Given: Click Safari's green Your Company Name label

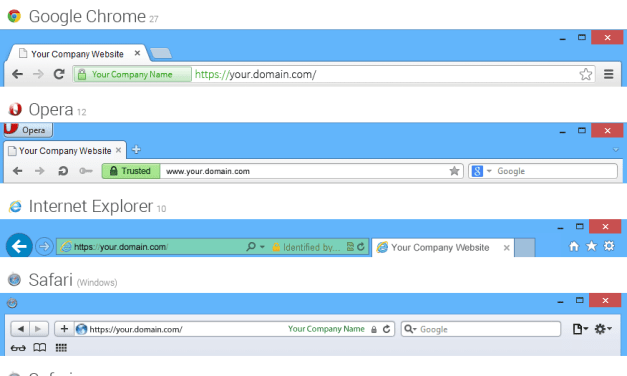Looking at the screenshot, I should click(326, 329).
